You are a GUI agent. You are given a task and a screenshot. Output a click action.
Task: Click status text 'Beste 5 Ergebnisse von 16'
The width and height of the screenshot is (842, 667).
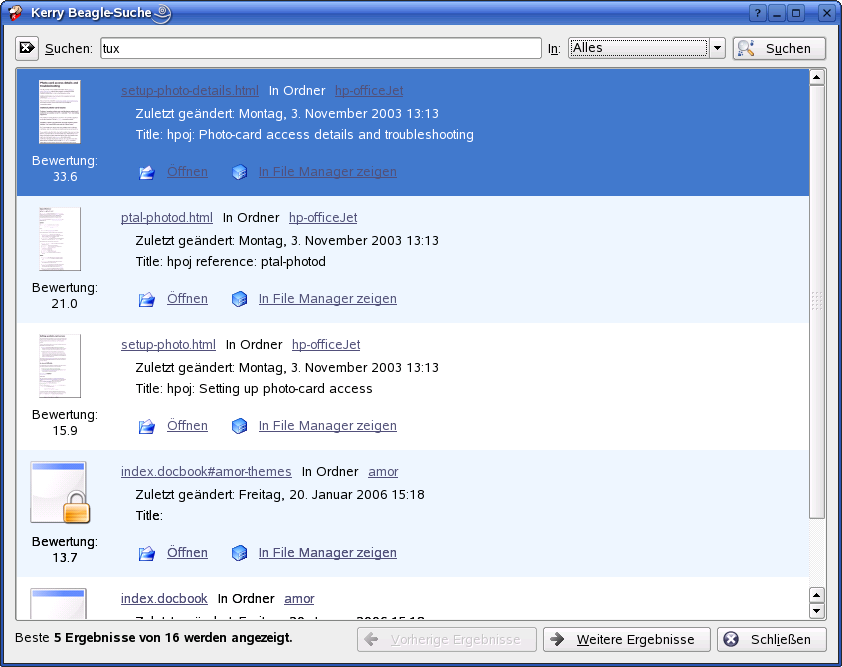154,637
